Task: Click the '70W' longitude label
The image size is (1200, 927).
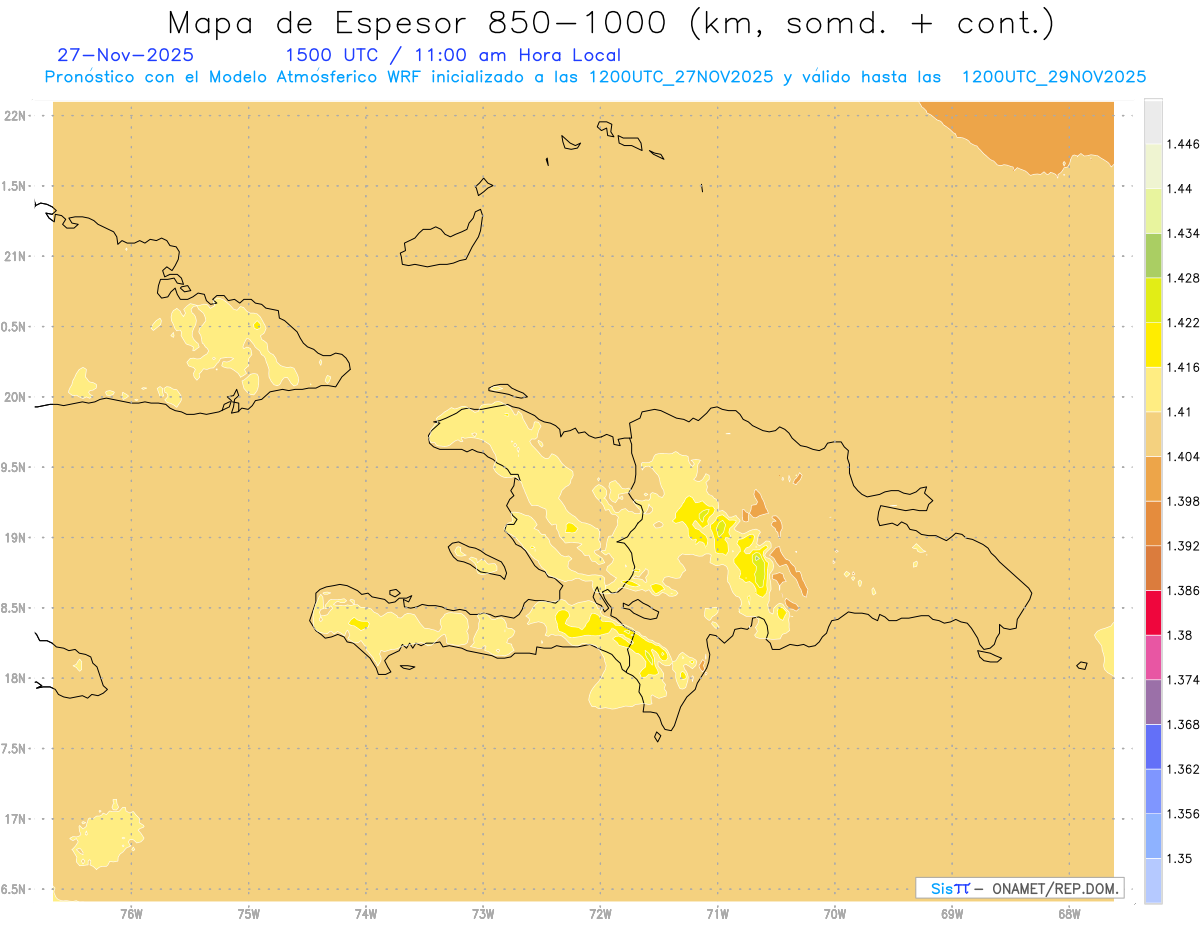Action: click(835, 914)
